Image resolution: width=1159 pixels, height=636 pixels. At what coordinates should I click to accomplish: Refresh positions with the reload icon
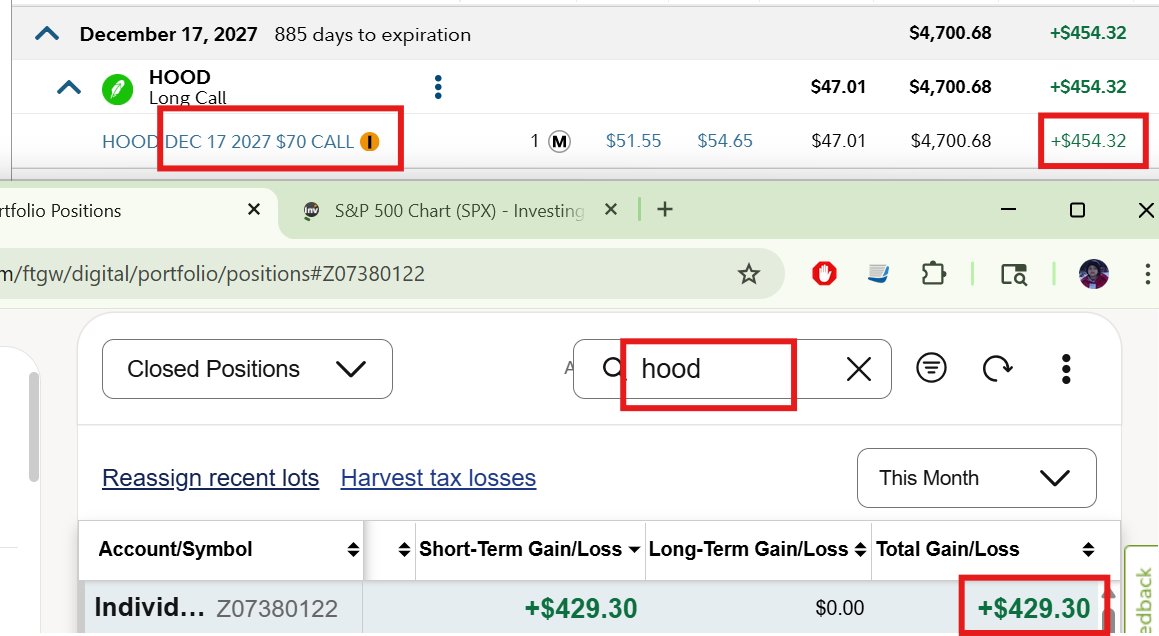point(997,368)
